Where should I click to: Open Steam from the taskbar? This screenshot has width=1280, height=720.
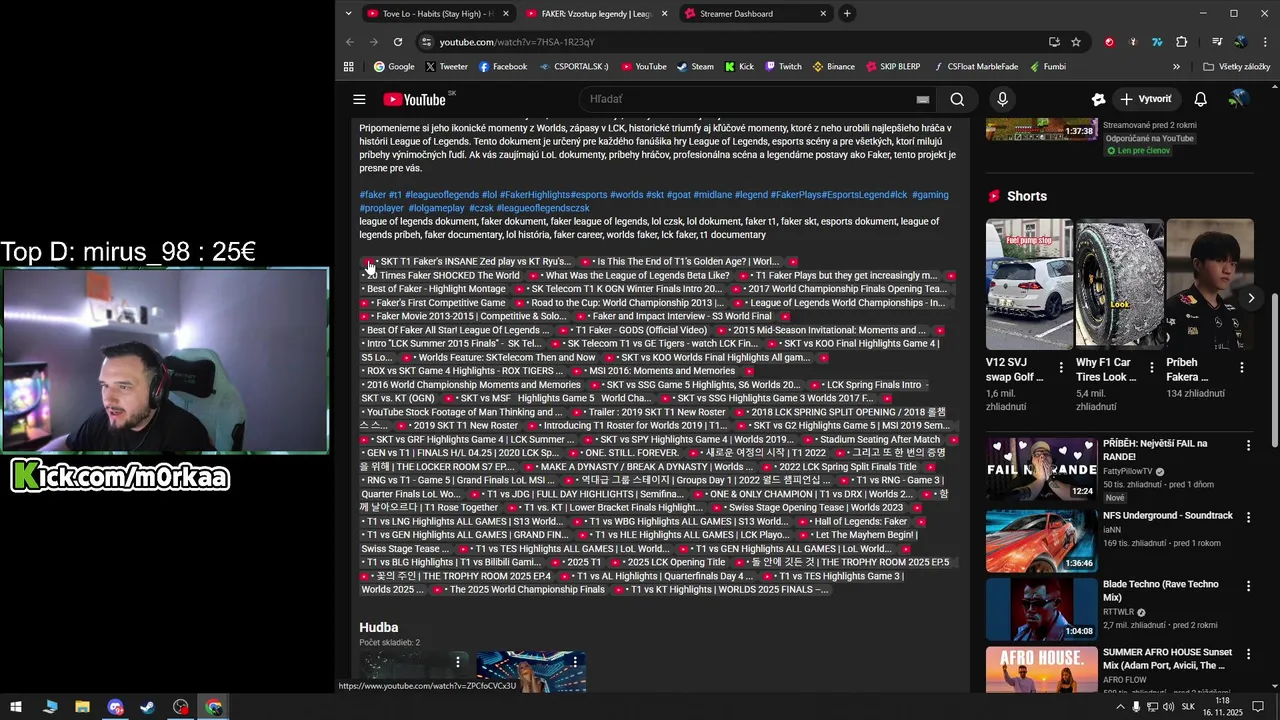[x=148, y=707]
